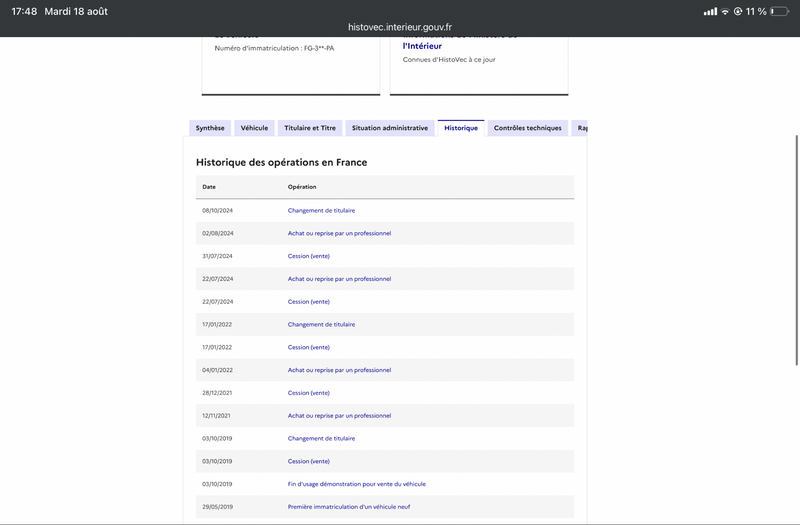The image size is (800, 525).
Task: Open 'Achat ou reprise par un professionnel' 02/08/2024
Action: coord(339,233)
